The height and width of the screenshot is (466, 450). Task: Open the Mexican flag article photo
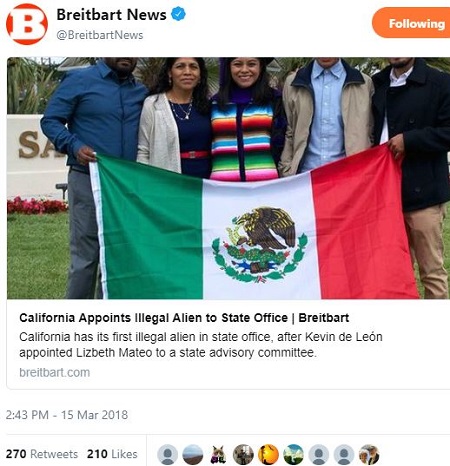(228, 178)
